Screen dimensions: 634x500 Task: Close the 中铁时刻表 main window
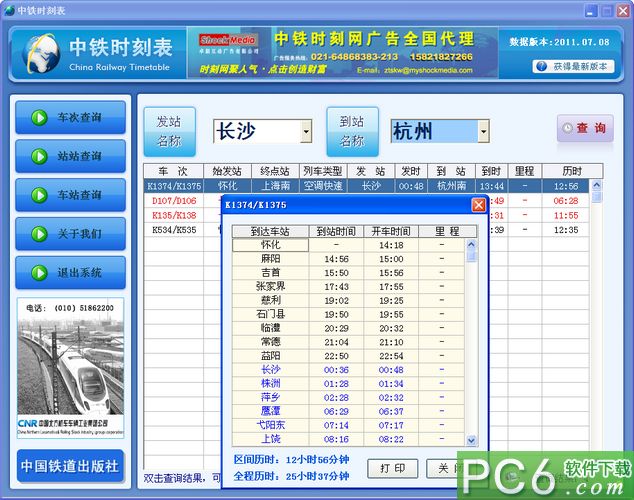coord(623,11)
